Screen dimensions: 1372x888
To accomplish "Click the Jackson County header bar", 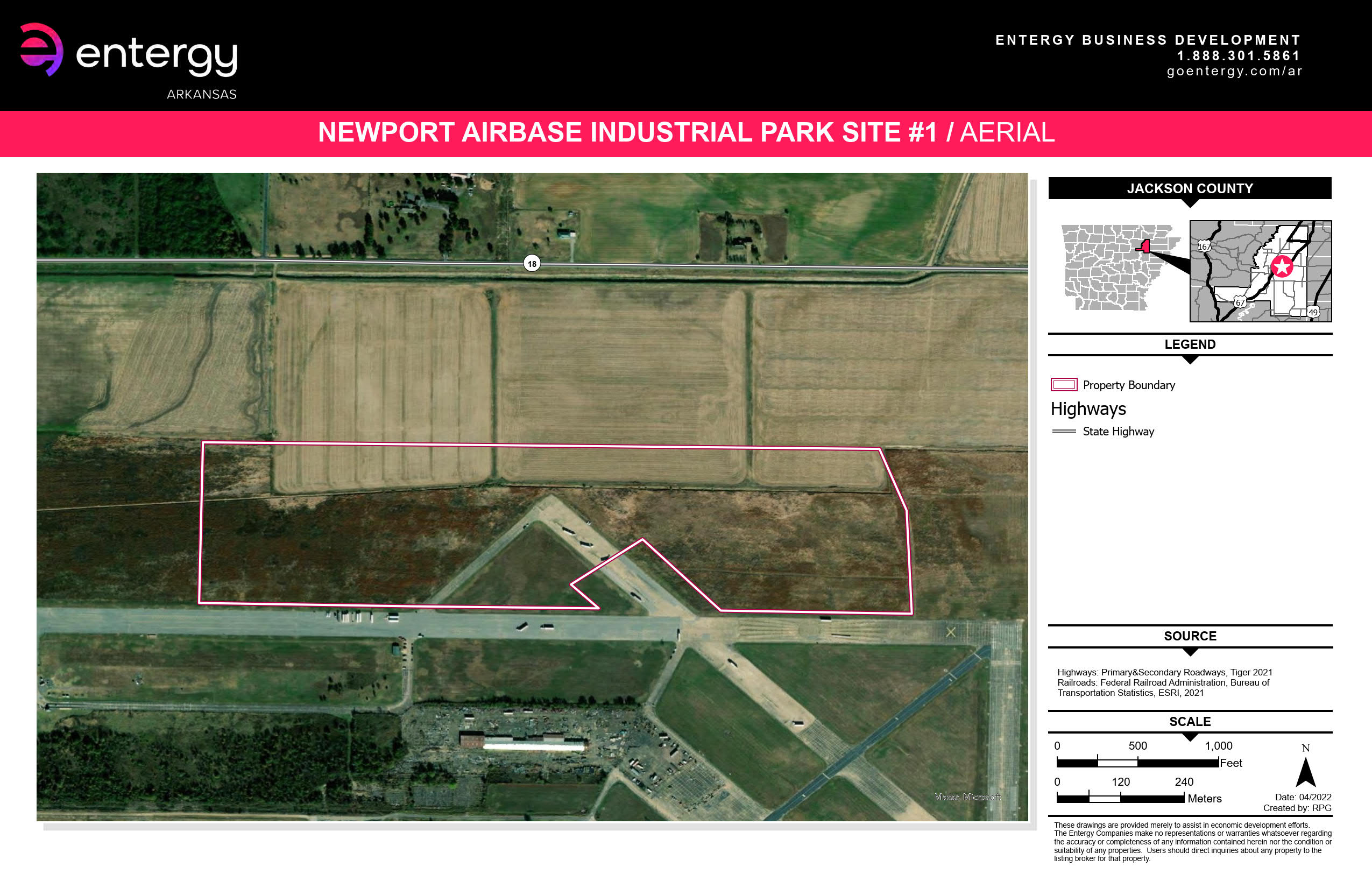I will click(1189, 188).
